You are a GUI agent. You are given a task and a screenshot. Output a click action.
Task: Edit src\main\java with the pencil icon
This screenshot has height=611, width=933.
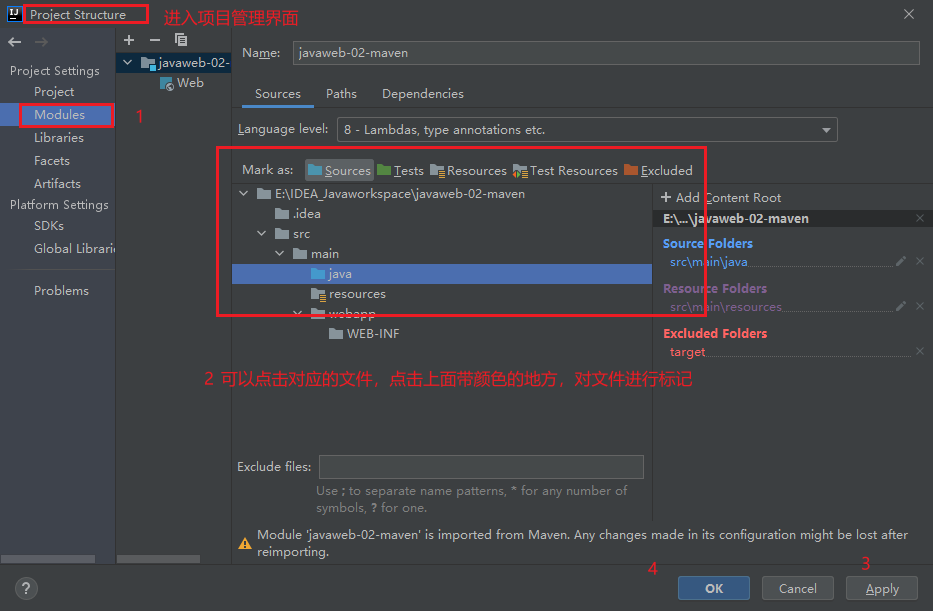(x=903, y=261)
